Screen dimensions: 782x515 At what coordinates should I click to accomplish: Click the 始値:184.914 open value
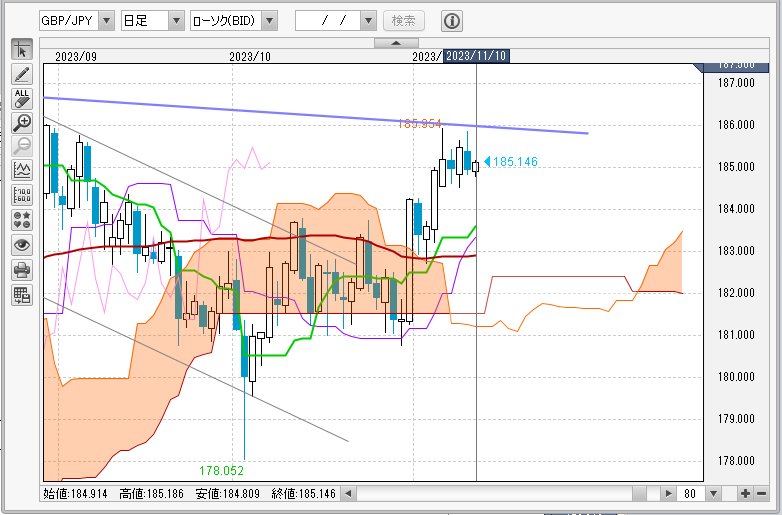75,494
